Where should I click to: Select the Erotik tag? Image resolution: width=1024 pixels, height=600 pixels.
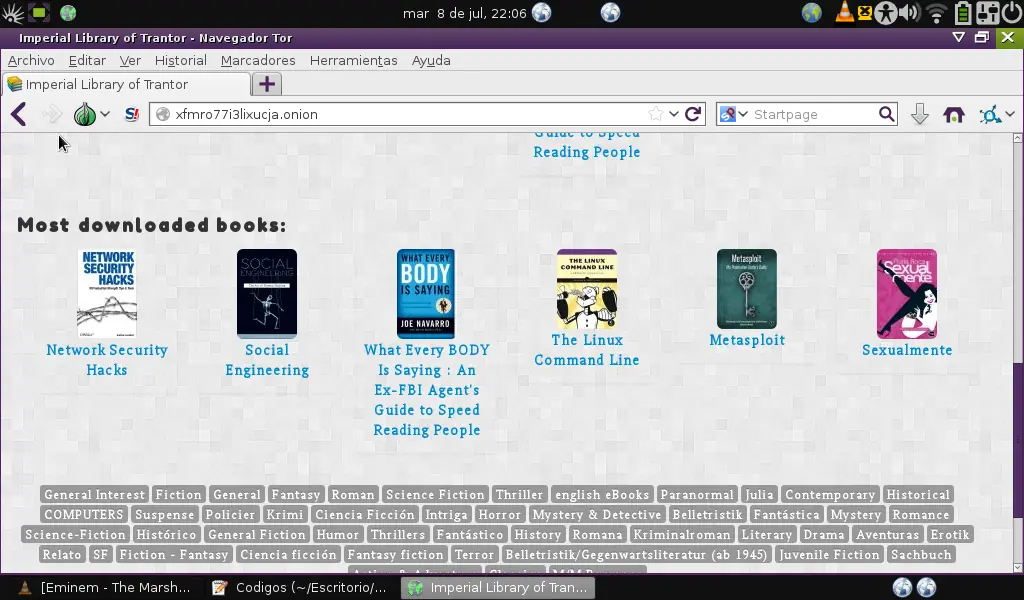point(950,535)
